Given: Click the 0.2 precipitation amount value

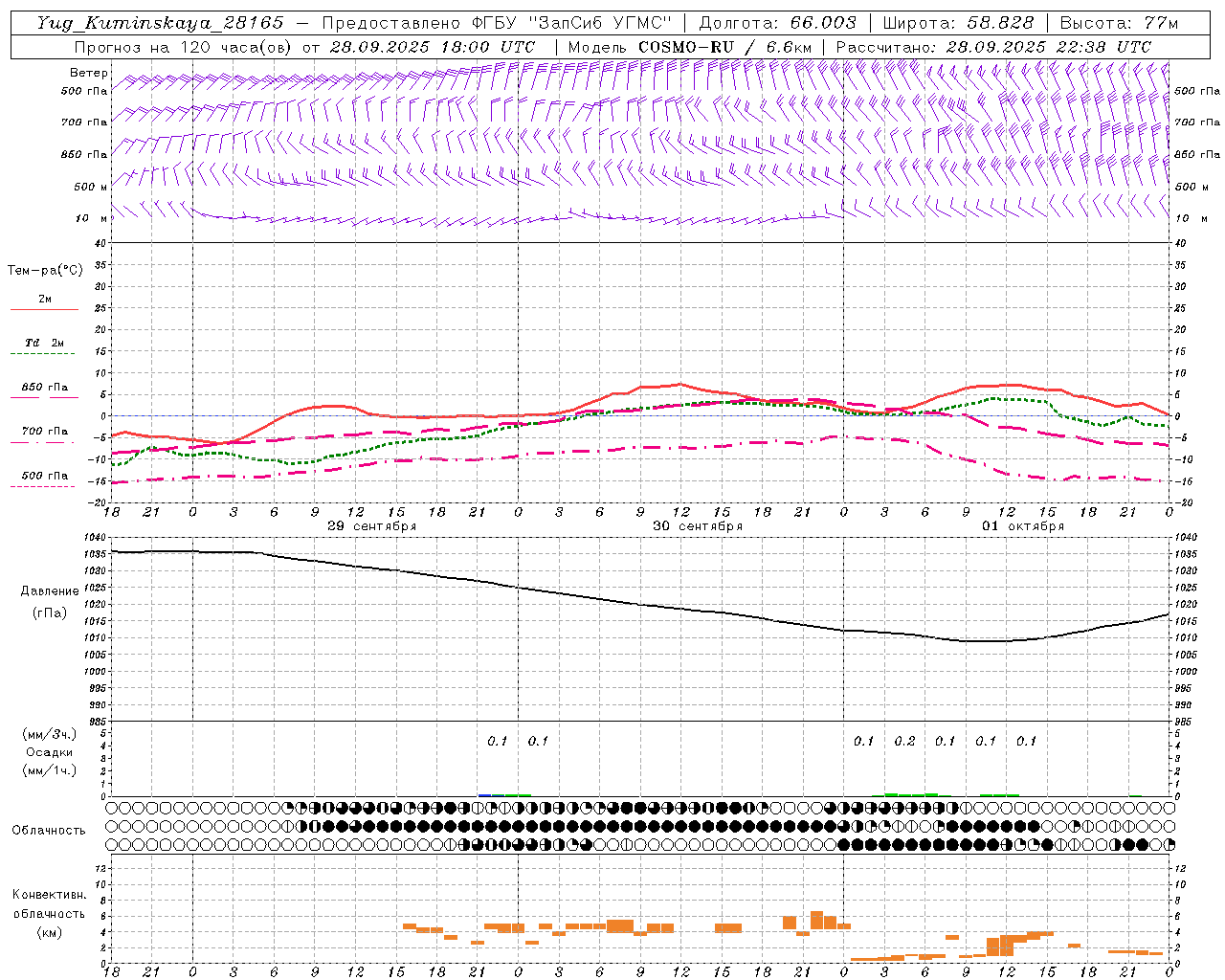Looking at the screenshot, I should click(904, 742).
